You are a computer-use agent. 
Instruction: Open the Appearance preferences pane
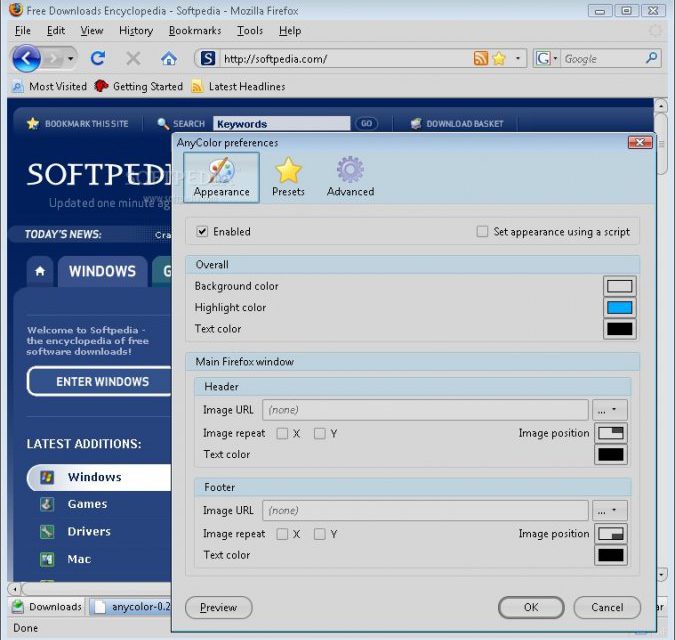click(221, 177)
